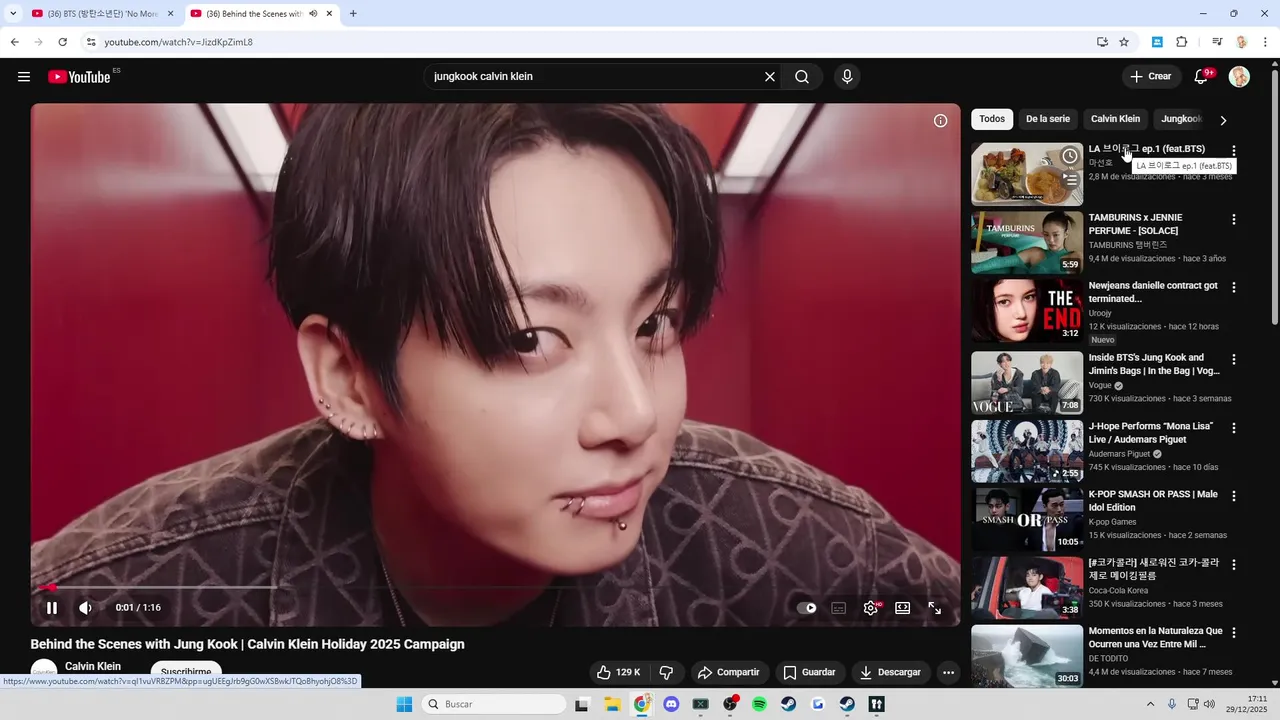The image size is (1280, 720).
Task: Mute the video volume
Action: point(86,608)
